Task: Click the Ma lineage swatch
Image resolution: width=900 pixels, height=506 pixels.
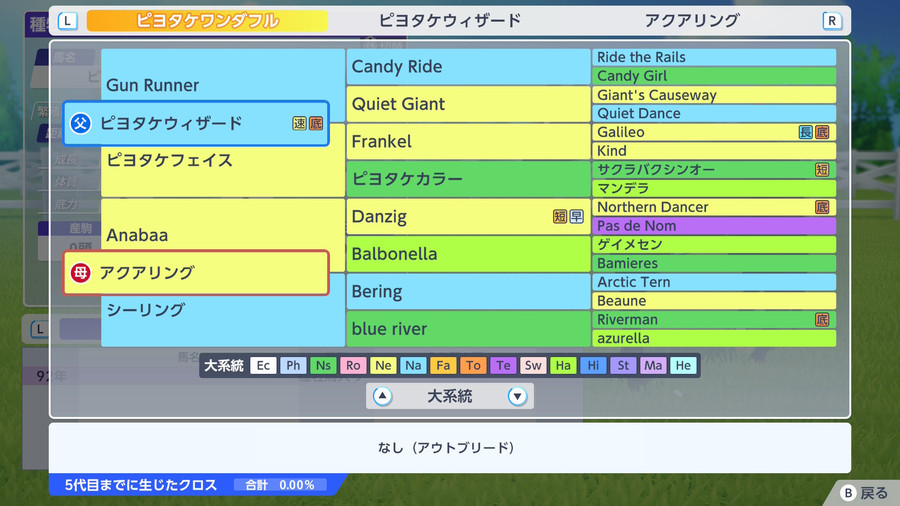Action: click(x=653, y=365)
